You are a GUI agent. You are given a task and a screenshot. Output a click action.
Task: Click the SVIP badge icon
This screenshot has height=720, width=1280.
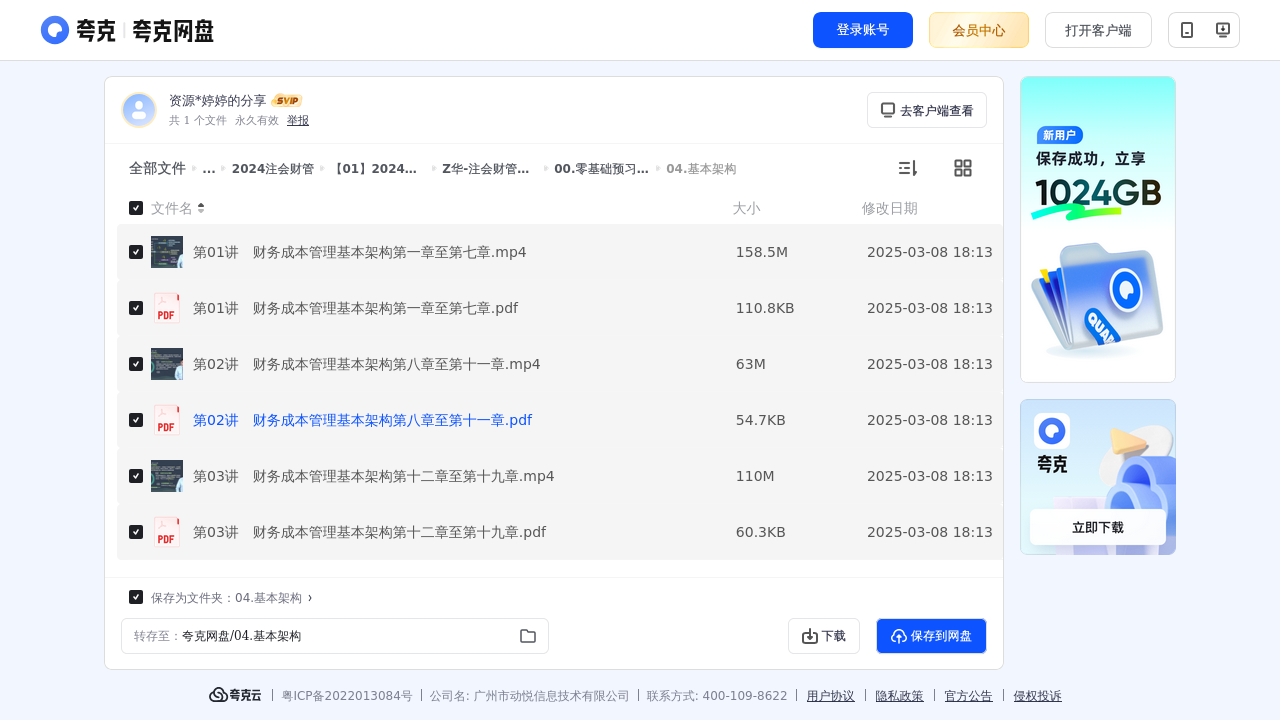287,101
